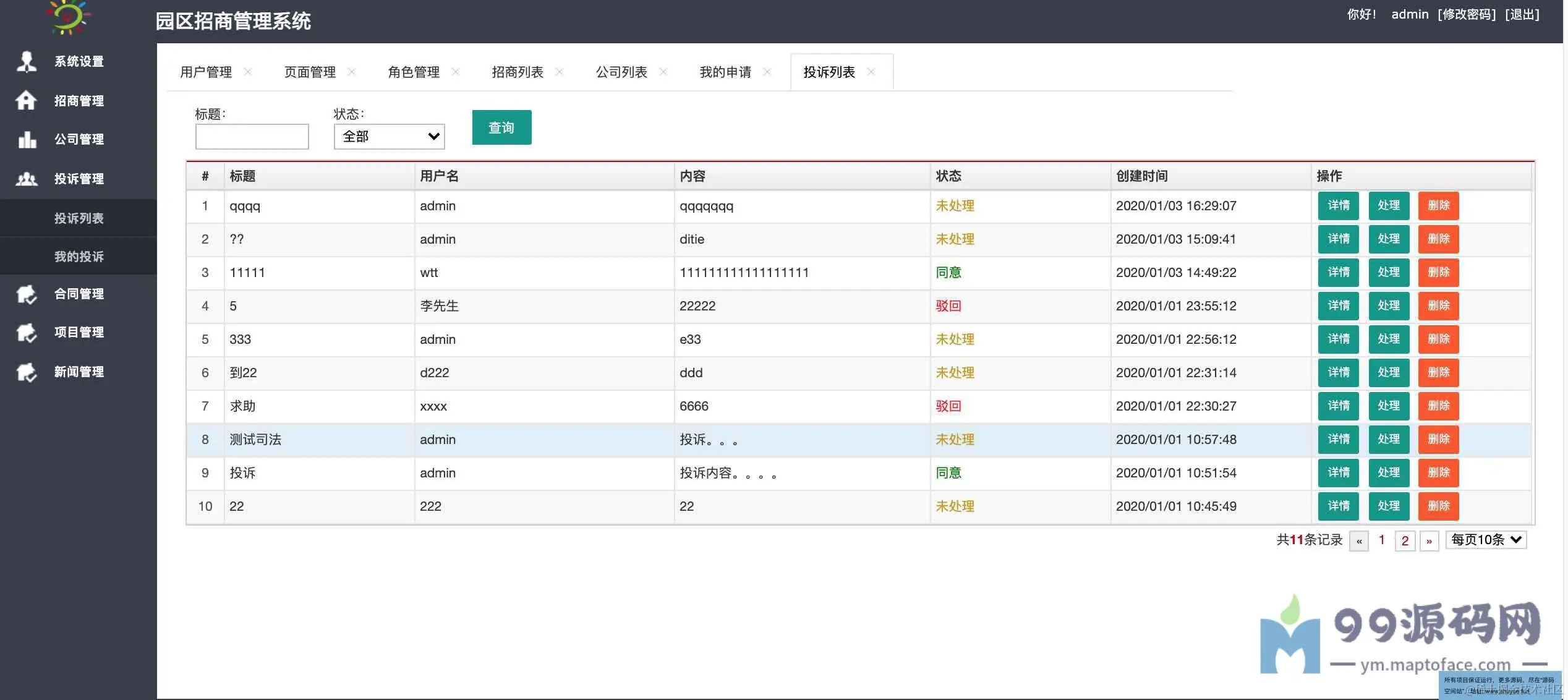Click the 投诉管理 group icon
This screenshot has height=700, width=1568.
27,179
